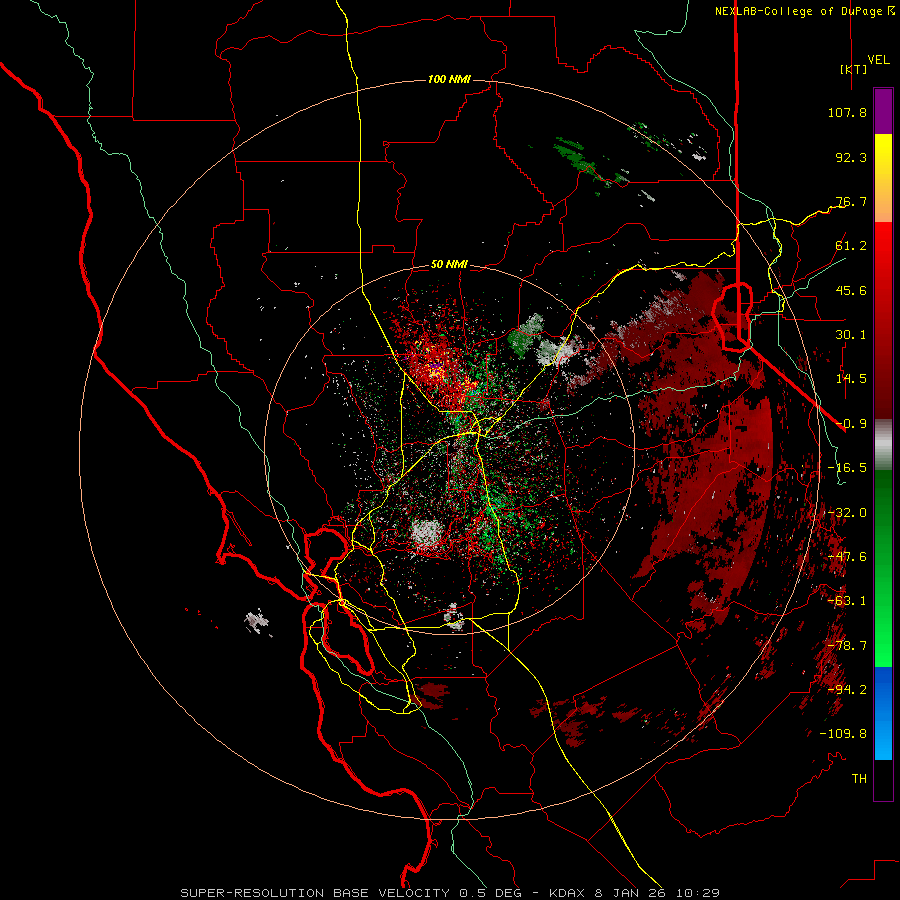Click the 61.2 legend value

point(851,246)
